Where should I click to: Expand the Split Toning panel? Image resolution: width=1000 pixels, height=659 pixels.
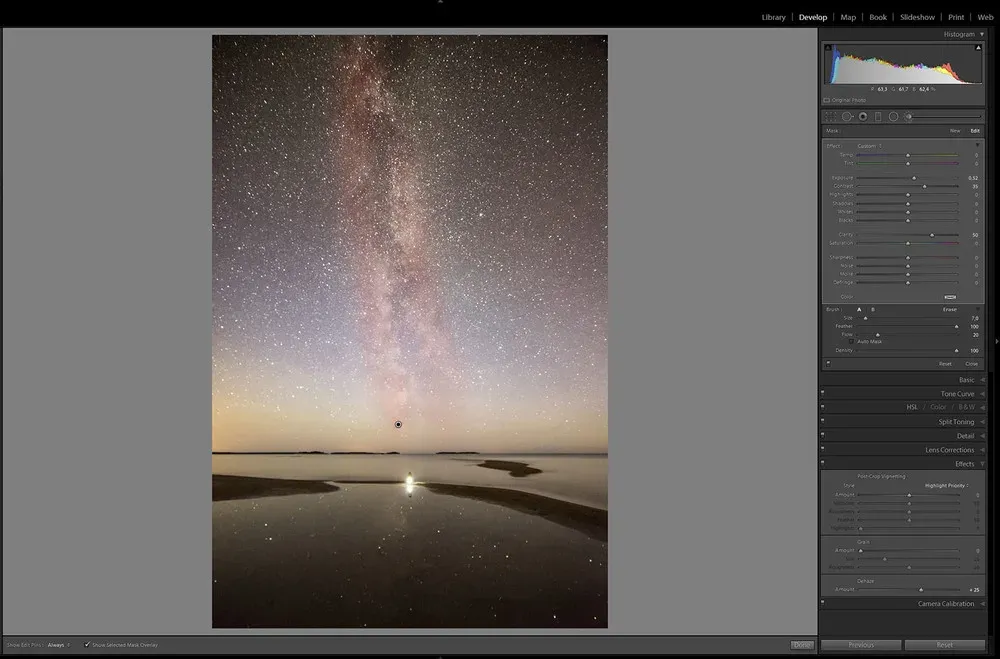(x=982, y=422)
